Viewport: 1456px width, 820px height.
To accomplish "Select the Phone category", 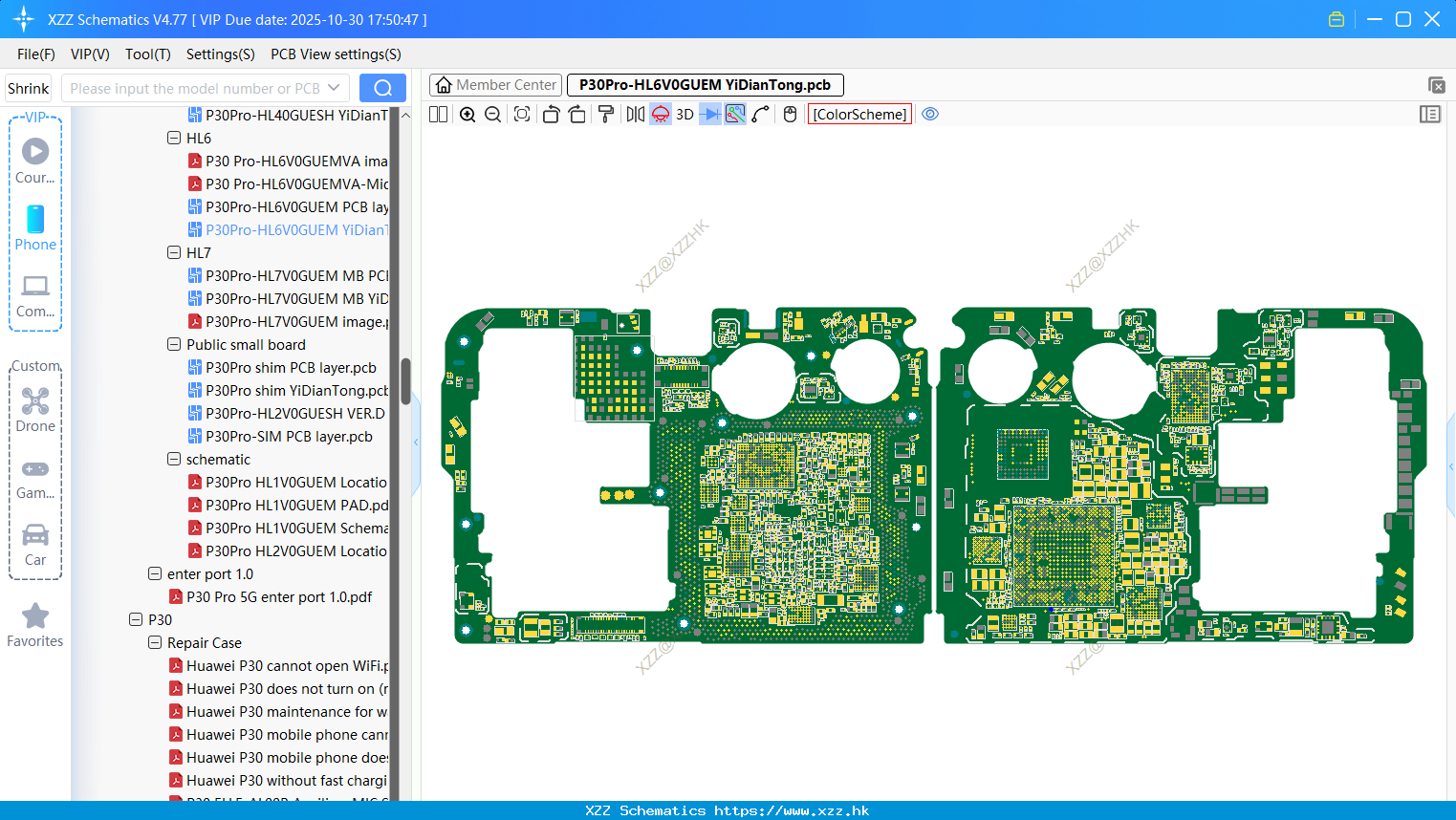I will pyautogui.click(x=35, y=227).
